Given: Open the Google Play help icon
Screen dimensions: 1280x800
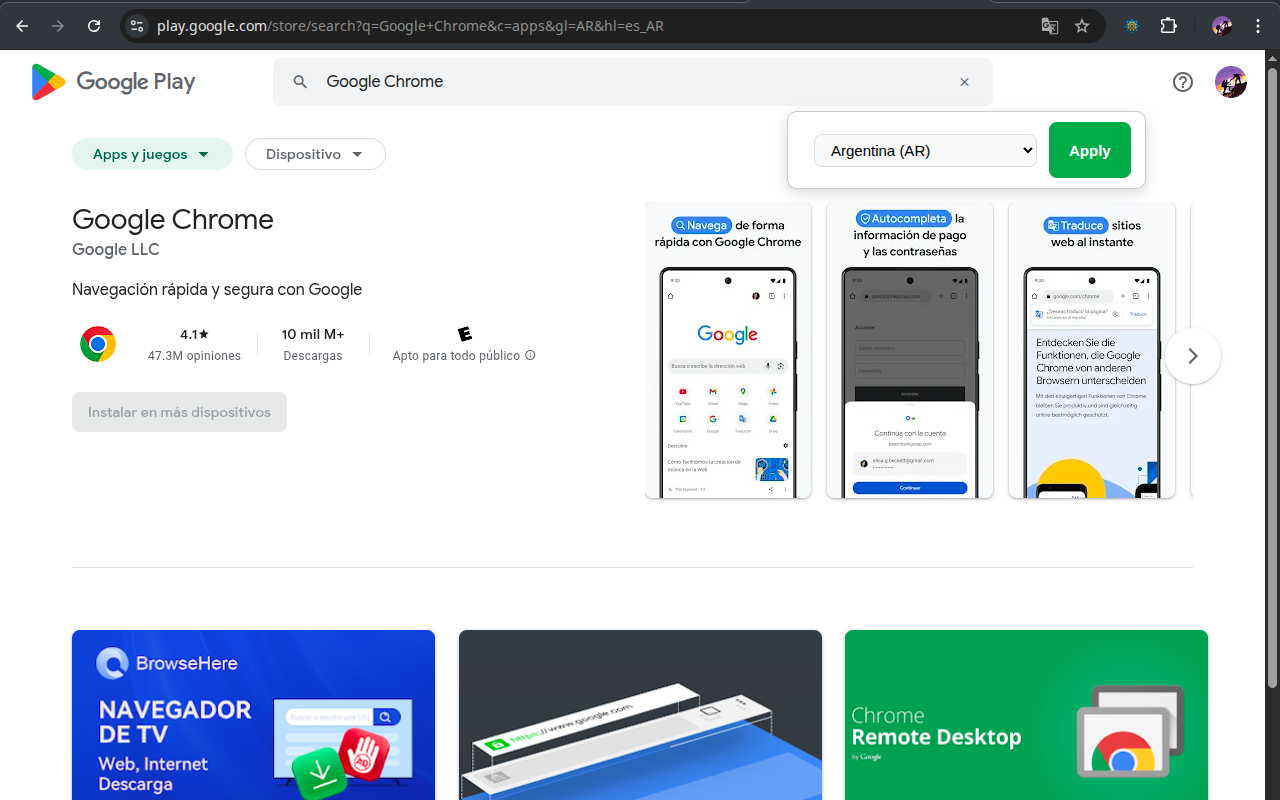Looking at the screenshot, I should [1183, 82].
